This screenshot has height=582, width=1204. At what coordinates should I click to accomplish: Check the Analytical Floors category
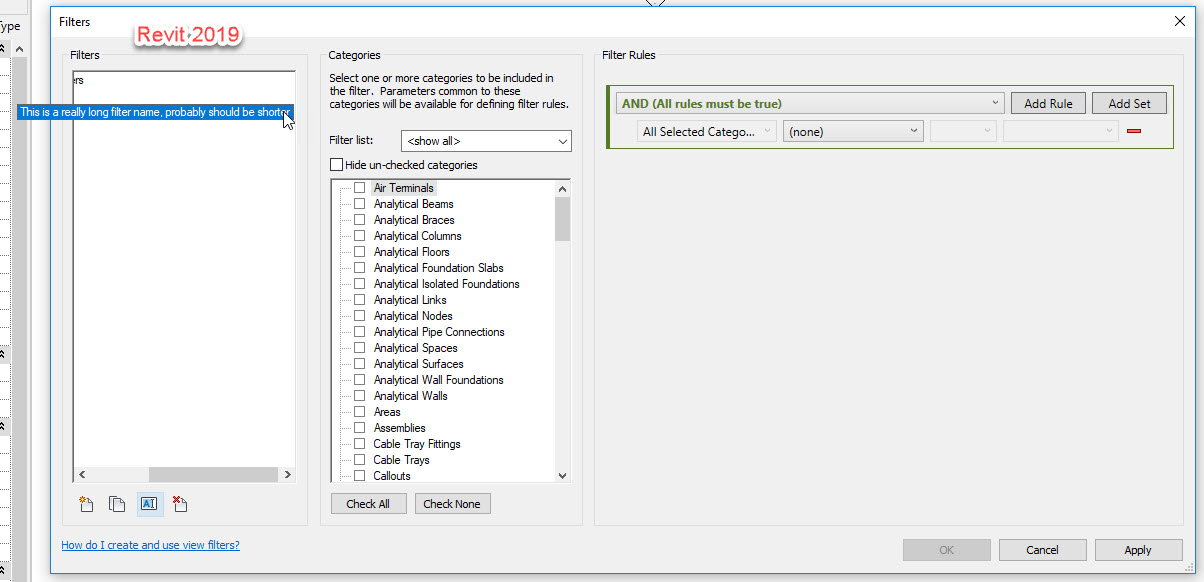click(359, 251)
